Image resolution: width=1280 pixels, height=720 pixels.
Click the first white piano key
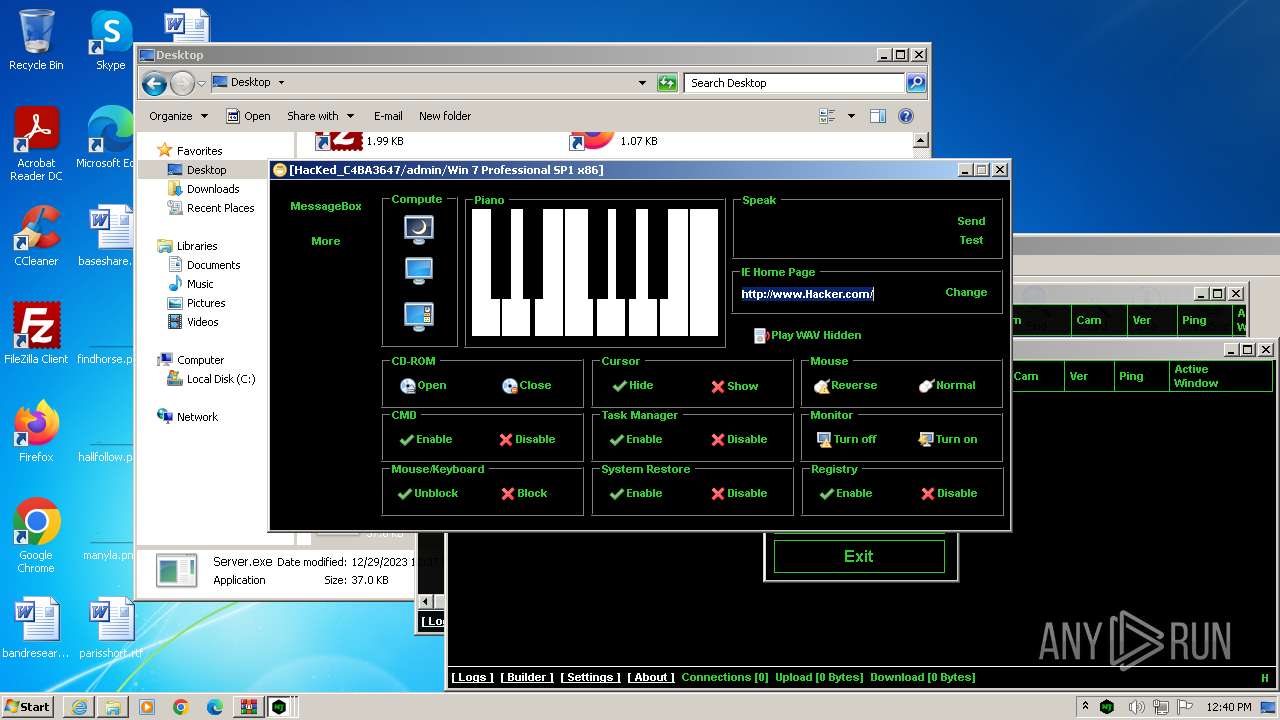tap(485, 318)
